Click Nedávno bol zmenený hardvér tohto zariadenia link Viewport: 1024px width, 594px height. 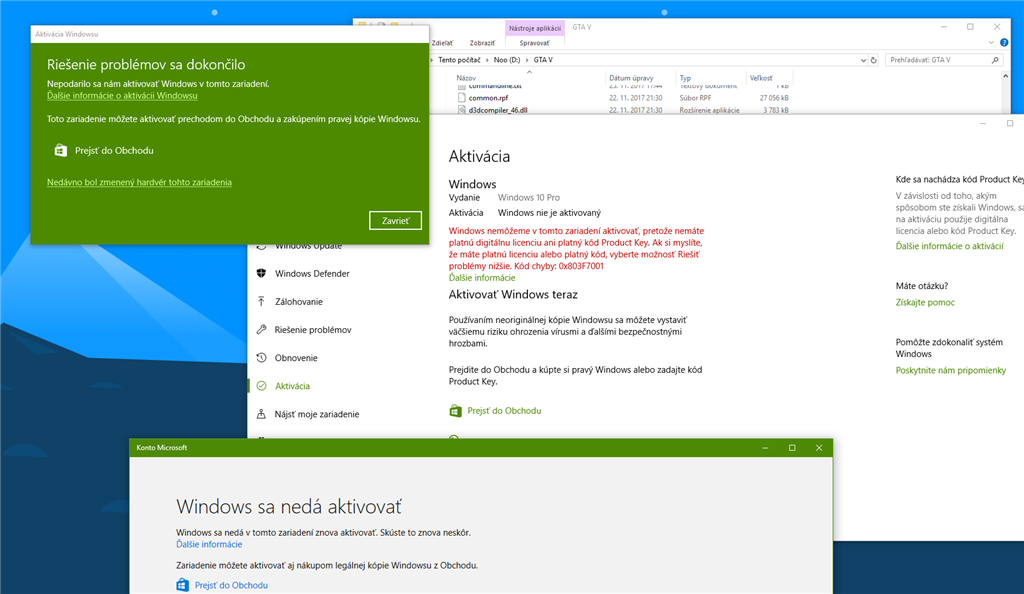[x=139, y=182]
